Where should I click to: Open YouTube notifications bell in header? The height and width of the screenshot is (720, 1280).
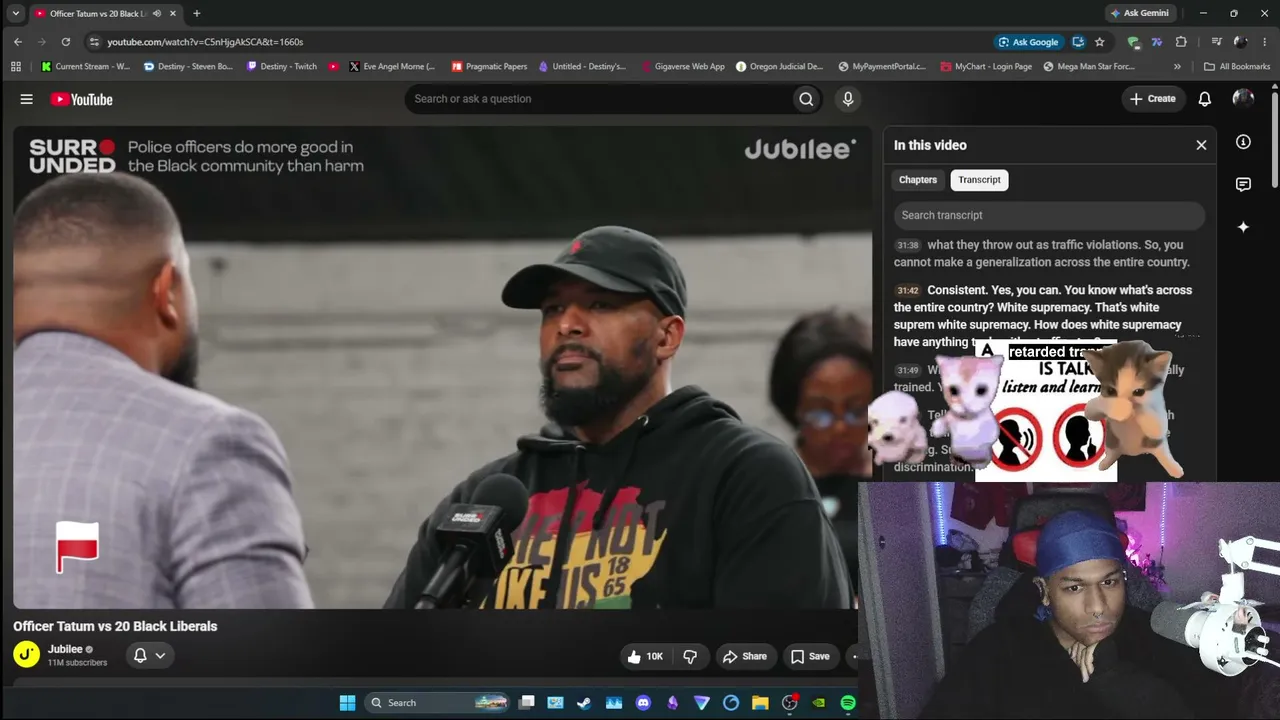point(1205,99)
